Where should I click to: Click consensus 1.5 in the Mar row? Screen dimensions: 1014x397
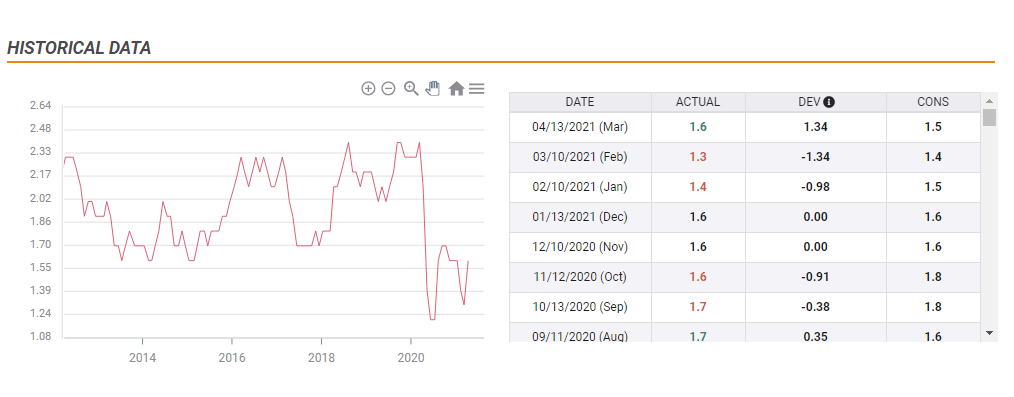point(933,127)
